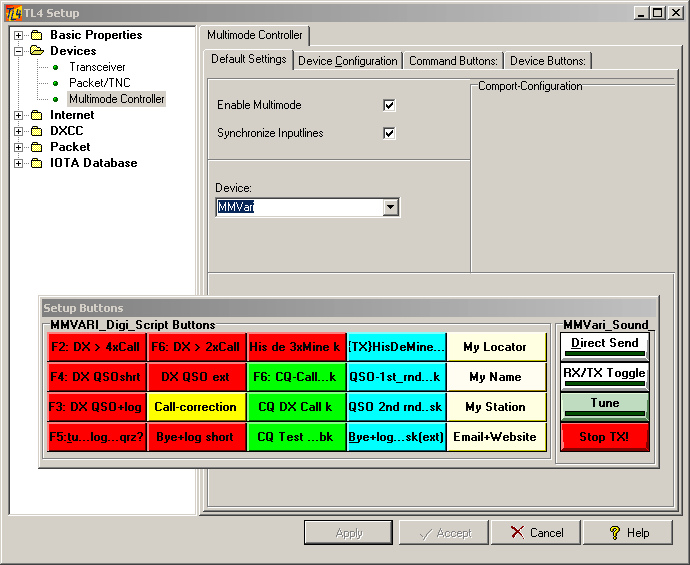Click the F6: CQ-Call...k green button
The image size is (690, 565).
click(x=296, y=377)
